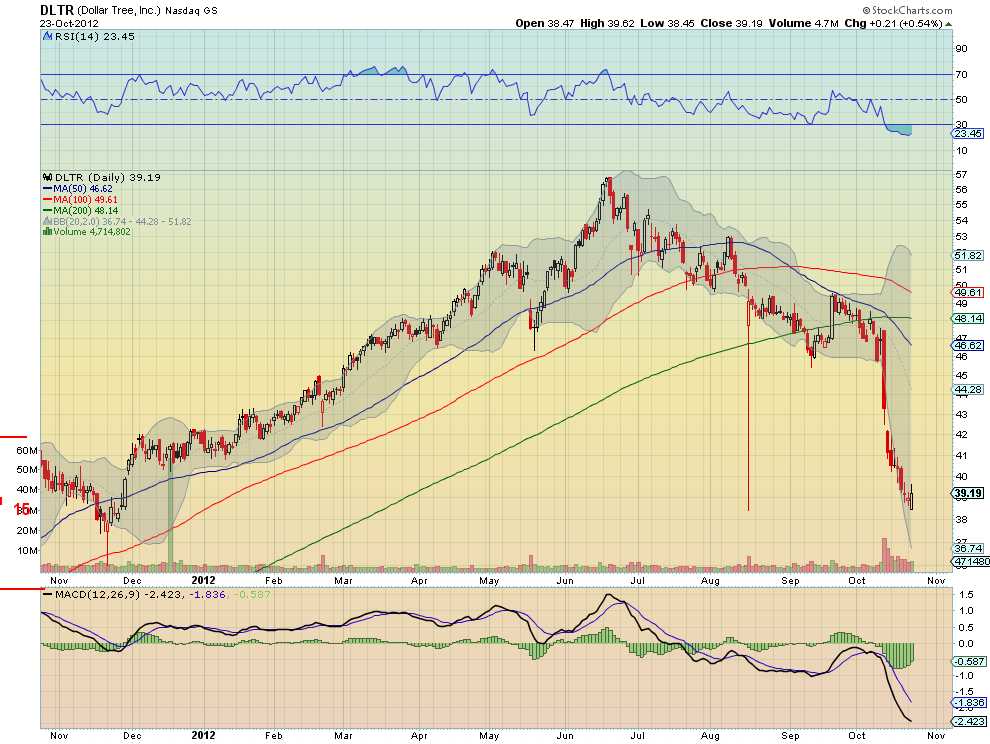Click the bold 39.19 last price tag
This screenshot has height=744, width=990.
pos(968,493)
